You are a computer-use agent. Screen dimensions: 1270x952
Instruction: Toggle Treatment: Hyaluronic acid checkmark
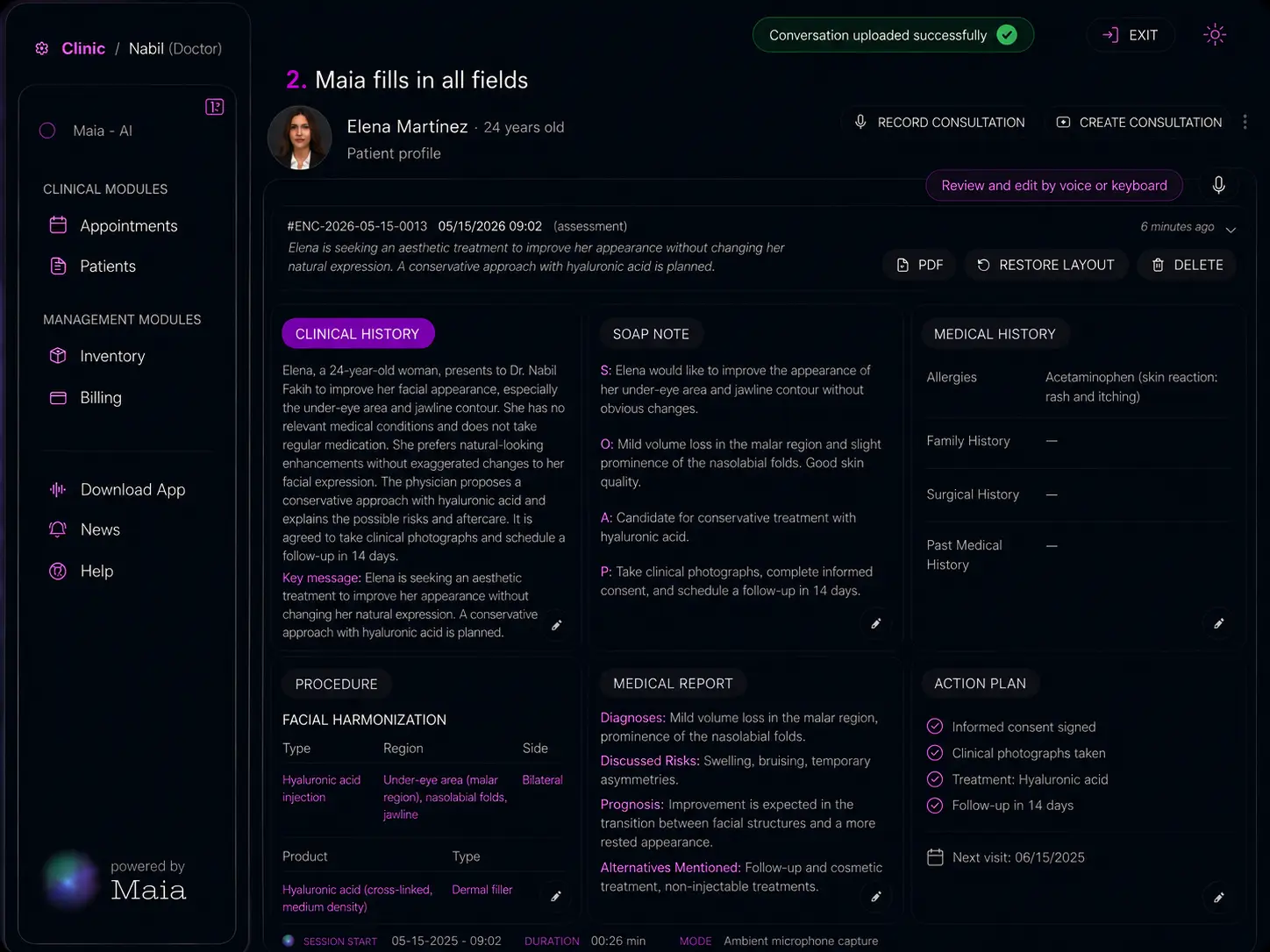tap(935, 778)
